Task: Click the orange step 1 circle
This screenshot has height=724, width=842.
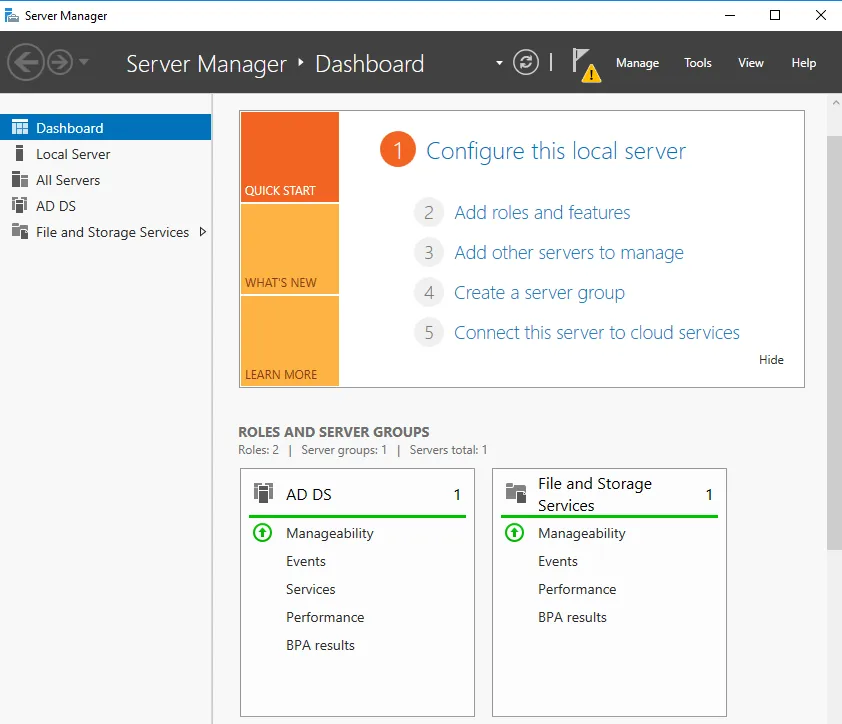Action: (x=397, y=149)
